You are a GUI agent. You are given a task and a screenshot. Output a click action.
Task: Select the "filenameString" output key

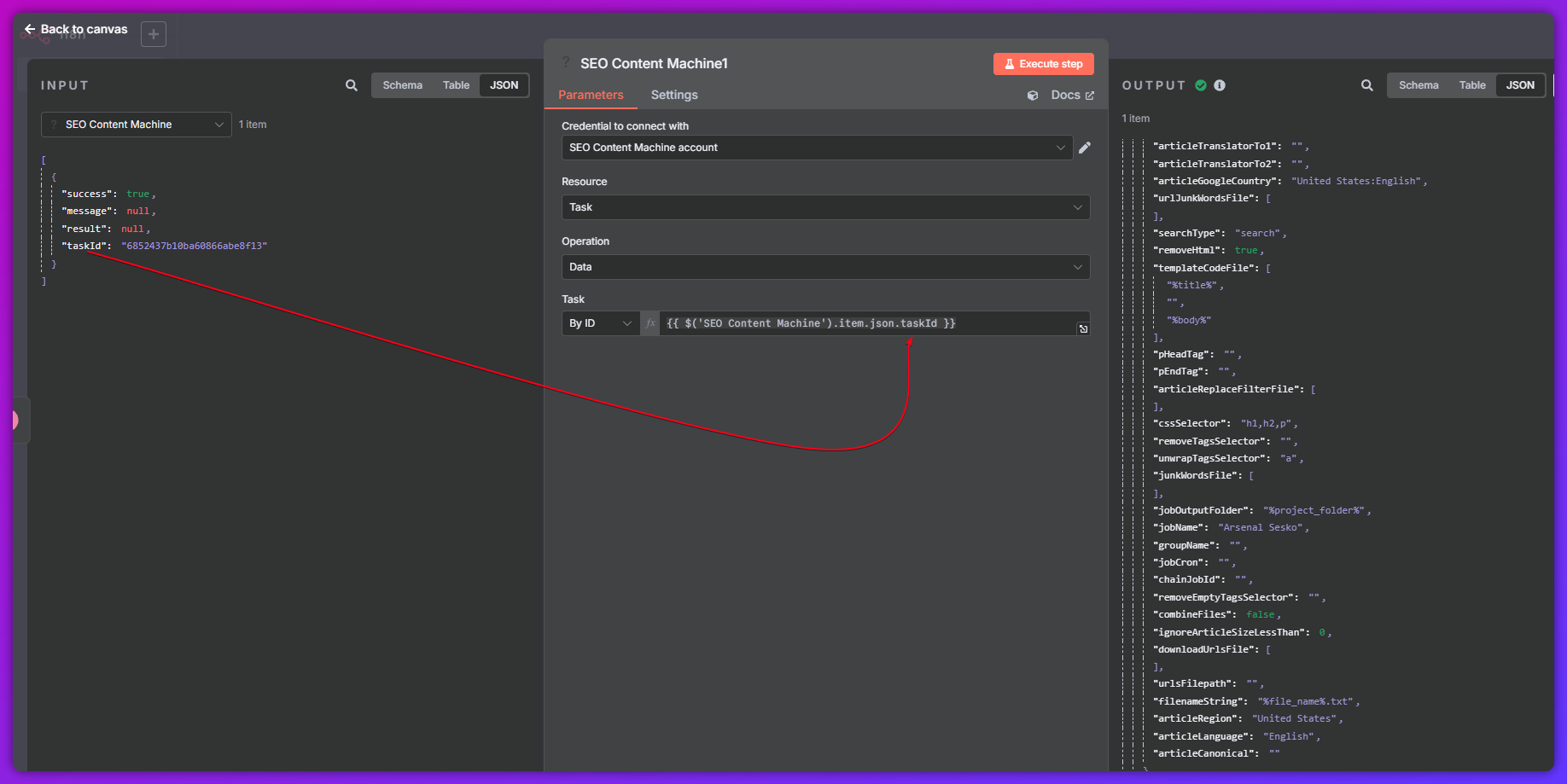click(1200, 701)
